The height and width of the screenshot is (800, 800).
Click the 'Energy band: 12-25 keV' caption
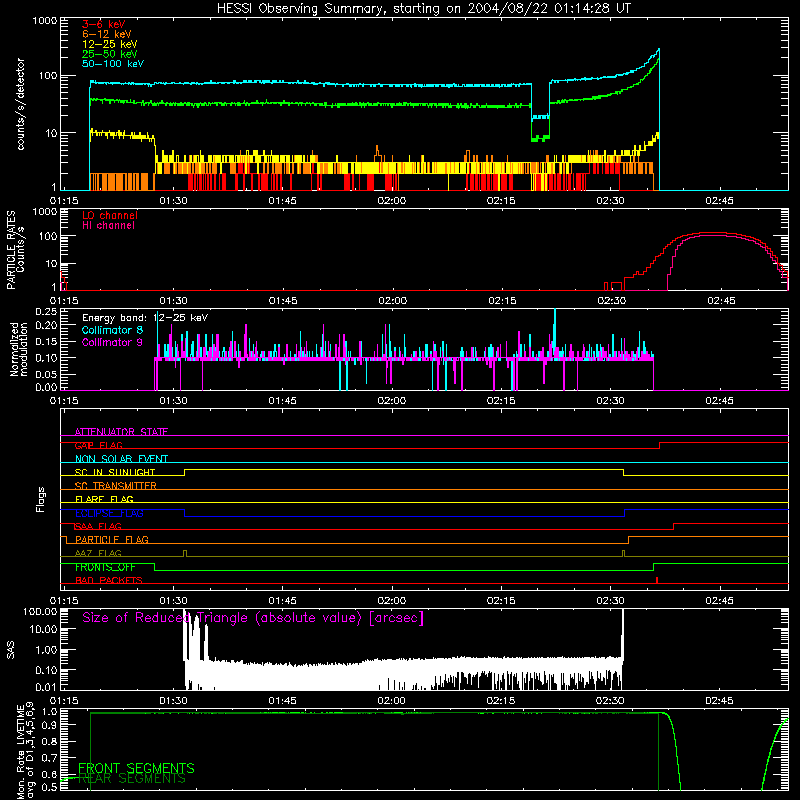[145, 318]
